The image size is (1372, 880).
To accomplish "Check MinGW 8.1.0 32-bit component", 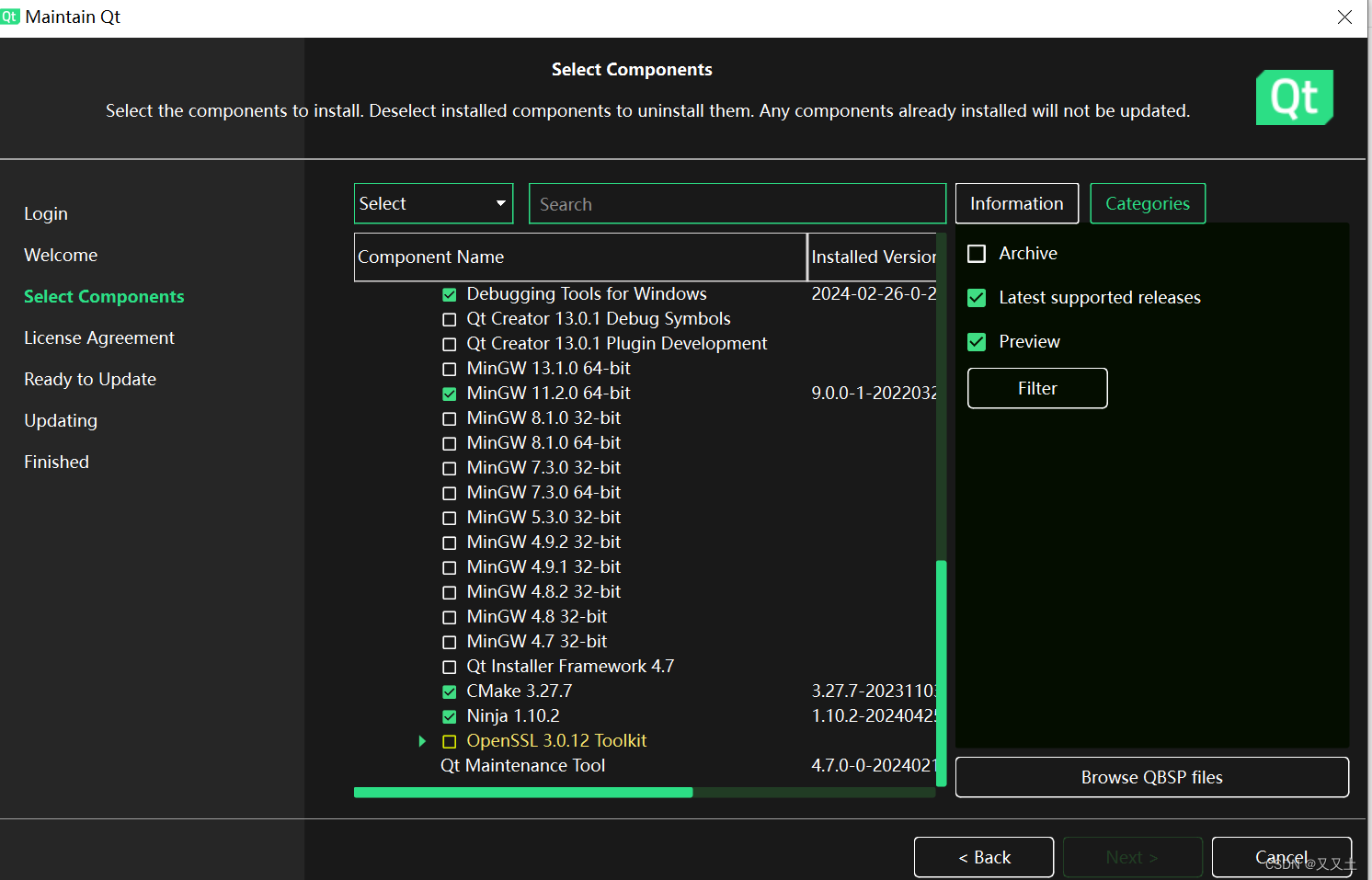I will pyautogui.click(x=450, y=419).
